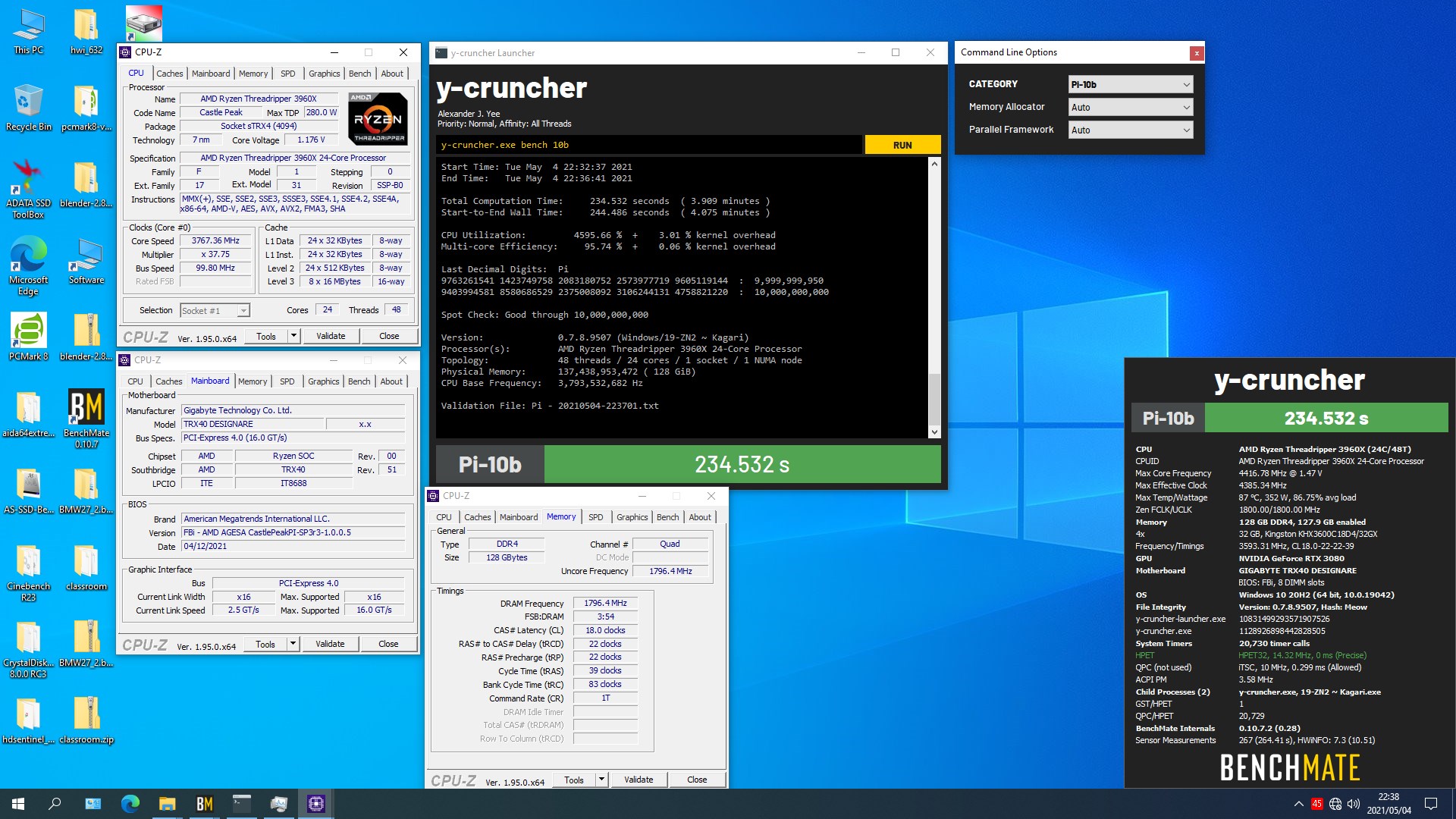Screen dimensions: 1456x819
Task: Click taskbar clock showing 22:38
Action: point(1389,804)
